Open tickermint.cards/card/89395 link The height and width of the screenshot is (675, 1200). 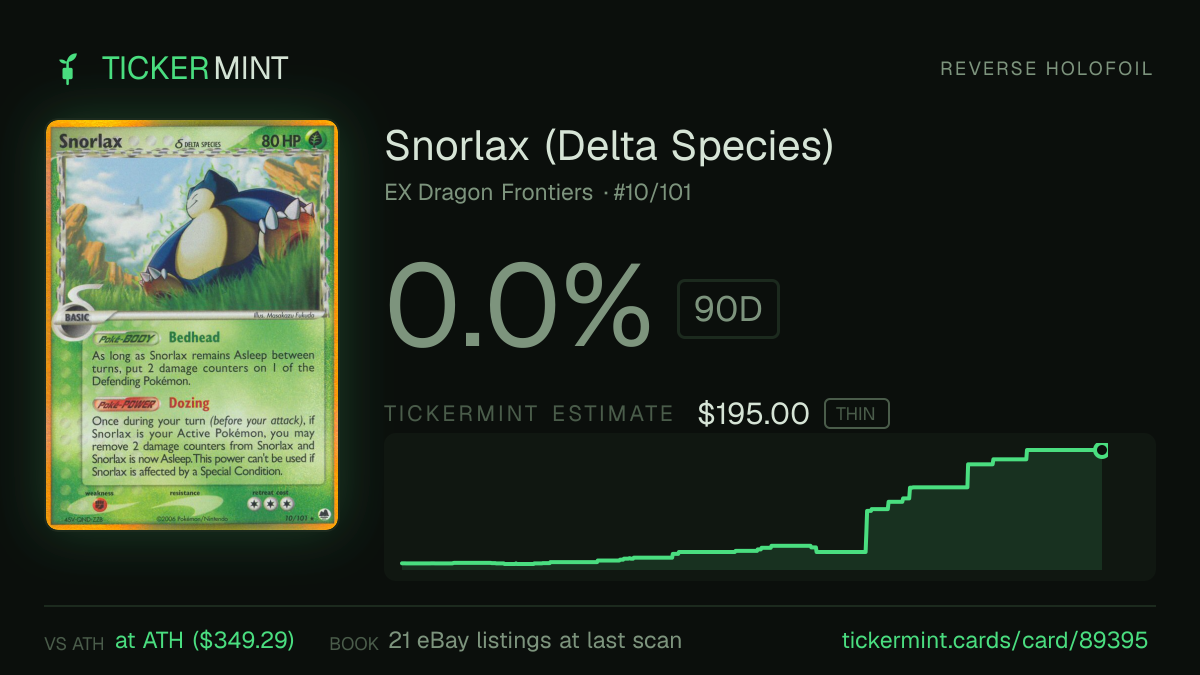click(994, 640)
